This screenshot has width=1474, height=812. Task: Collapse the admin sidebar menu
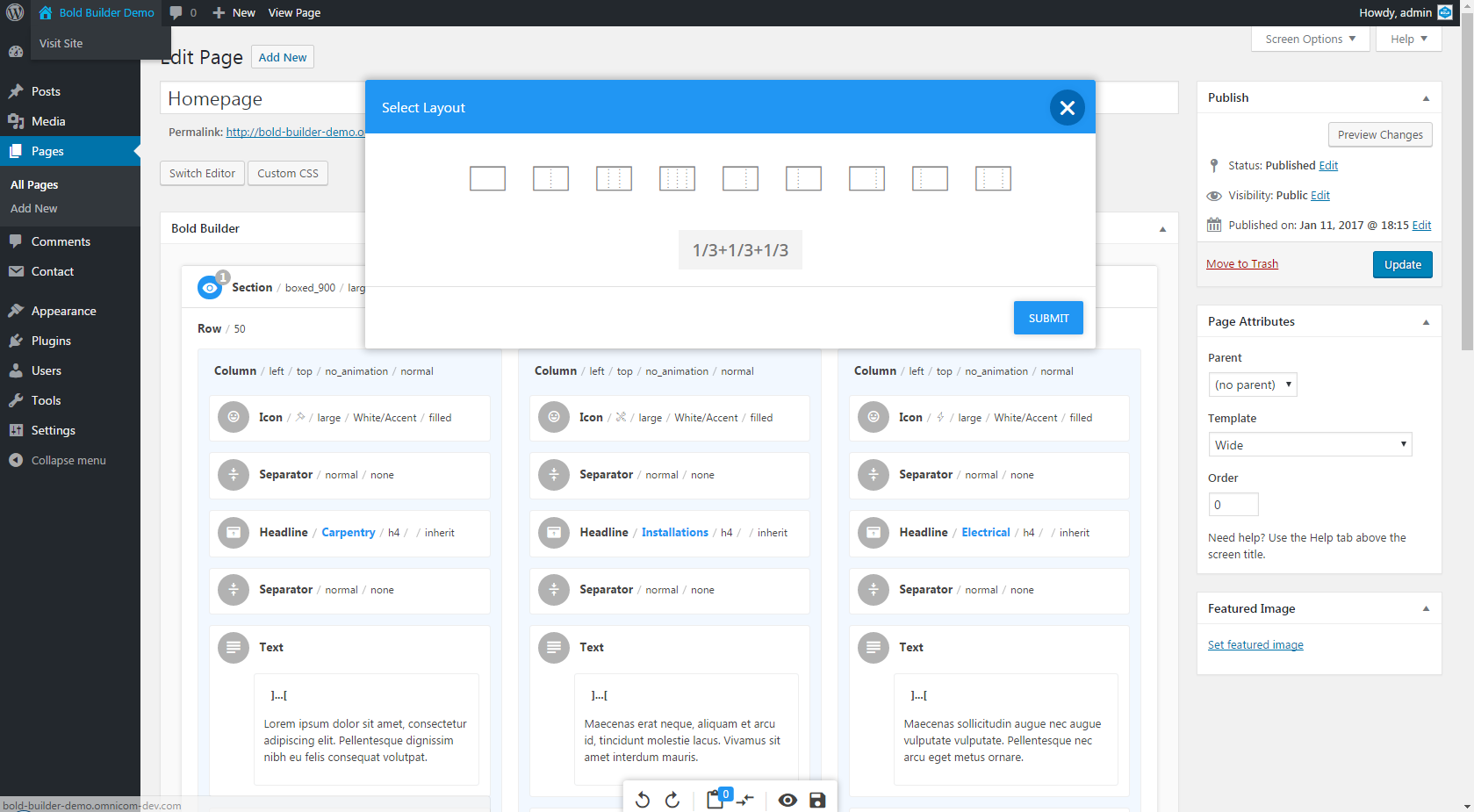(x=70, y=460)
